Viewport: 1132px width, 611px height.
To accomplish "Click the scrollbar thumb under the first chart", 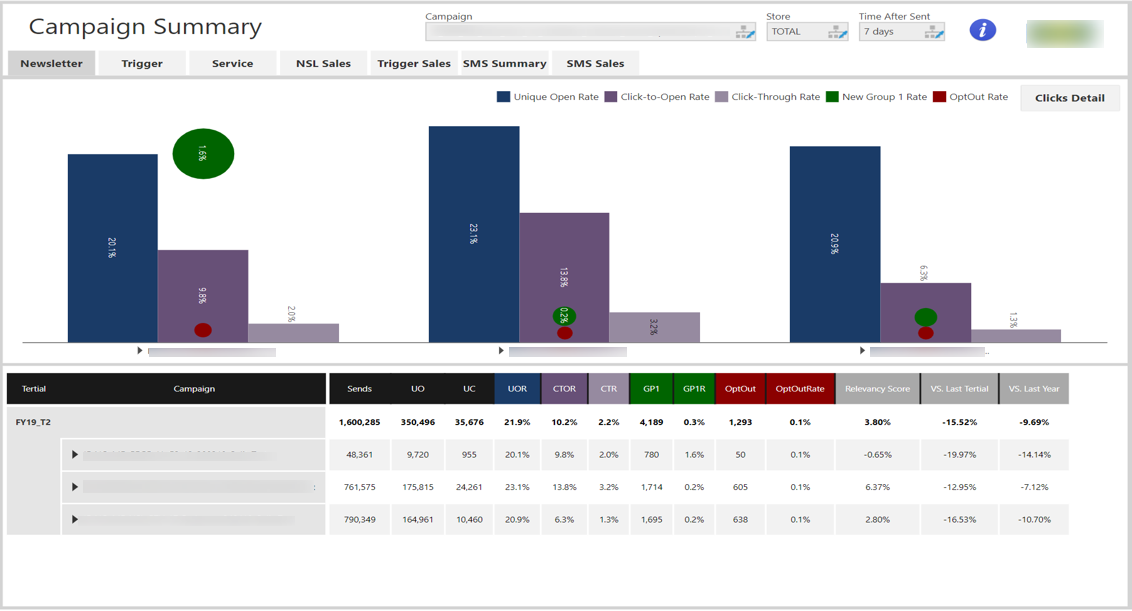I will [210, 351].
